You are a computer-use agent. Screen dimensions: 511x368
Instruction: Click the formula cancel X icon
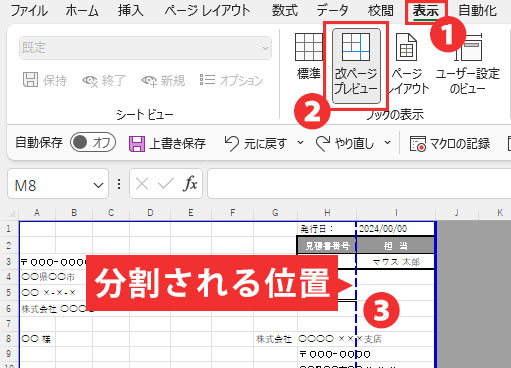point(142,184)
